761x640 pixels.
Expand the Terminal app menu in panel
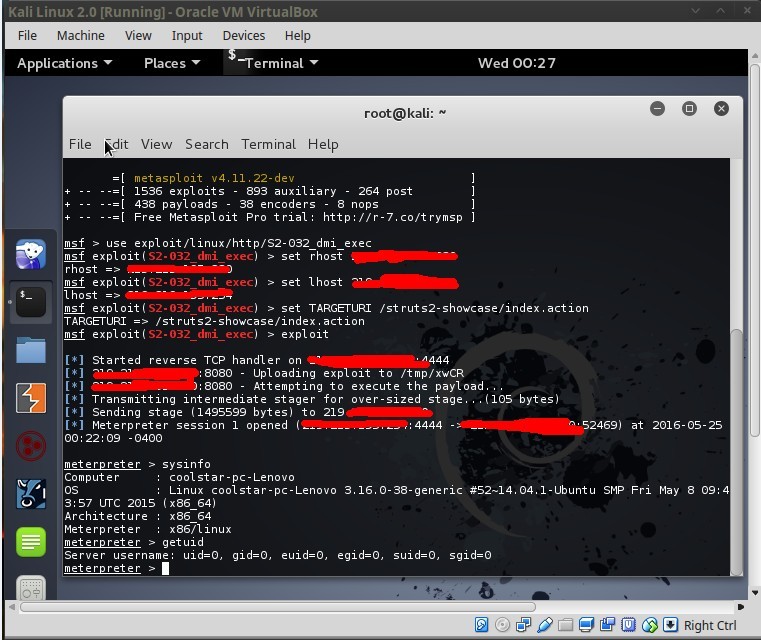(x=273, y=62)
